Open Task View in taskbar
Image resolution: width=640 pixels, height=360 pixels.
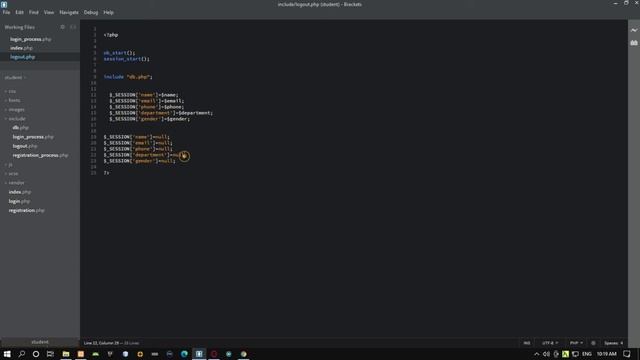click(x=50, y=354)
